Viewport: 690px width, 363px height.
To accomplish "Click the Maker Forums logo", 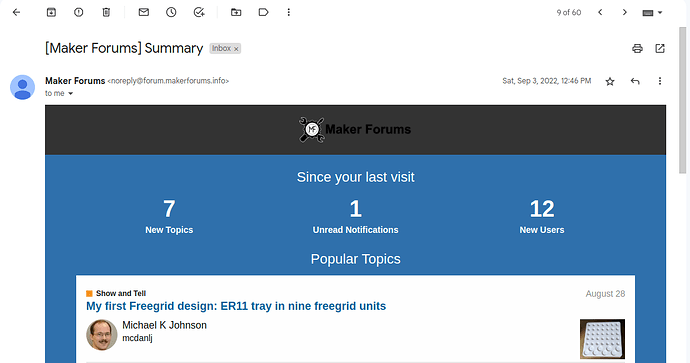I will [355, 130].
